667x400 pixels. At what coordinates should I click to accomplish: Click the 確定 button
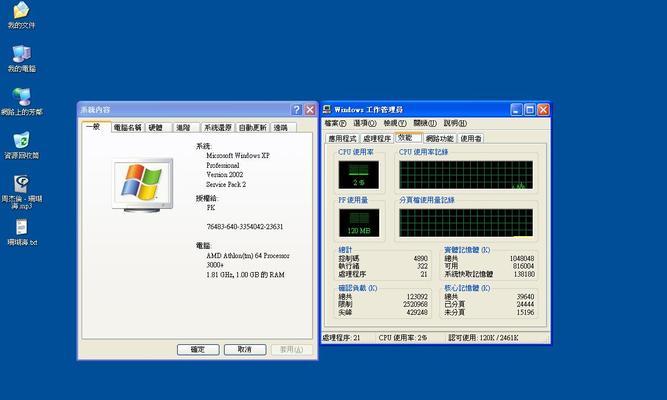coord(198,349)
